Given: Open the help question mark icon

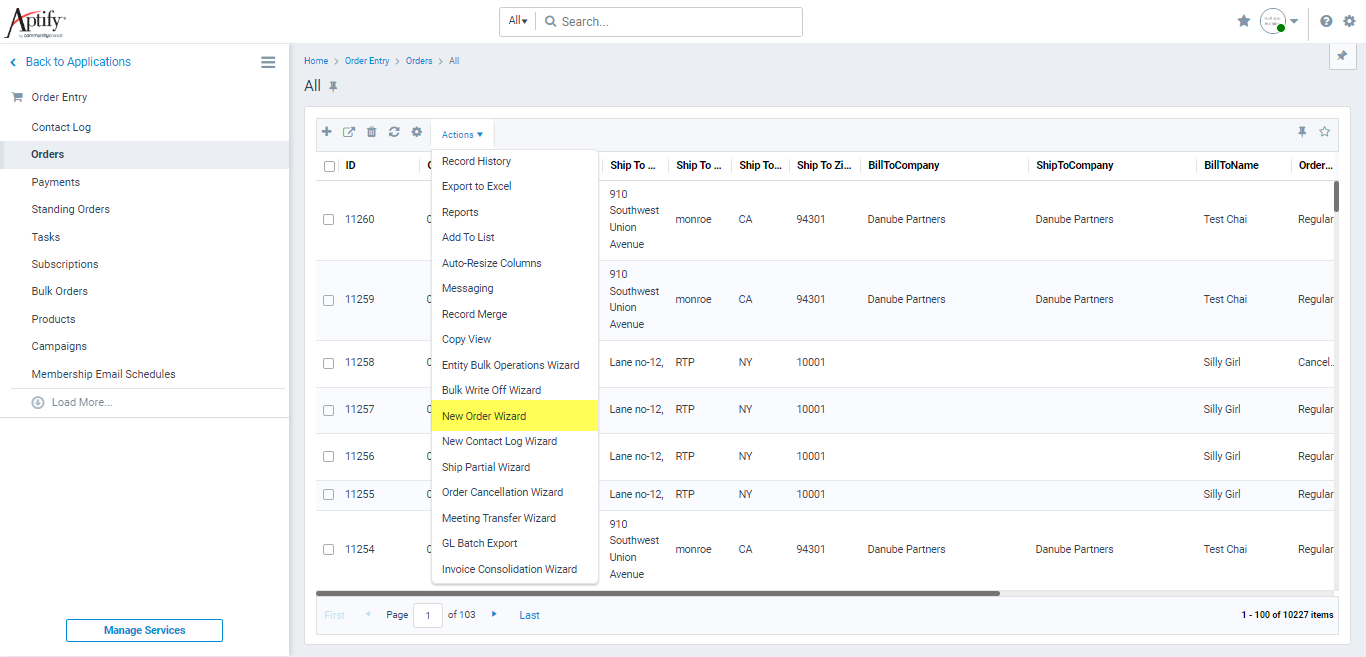Looking at the screenshot, I should (1326, 21).
